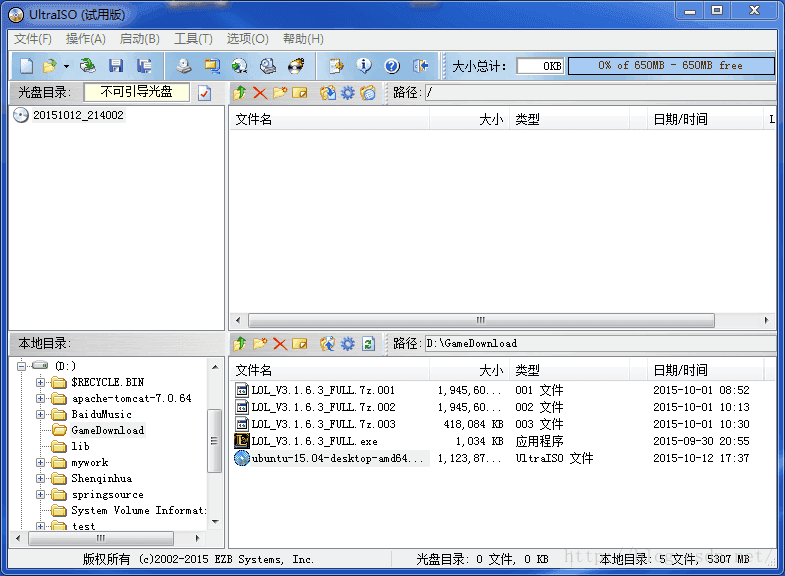The width and height of the screenshot is (785, 576).
Task: Click the local path field D:\GameDownload
Action: point(600,344)
